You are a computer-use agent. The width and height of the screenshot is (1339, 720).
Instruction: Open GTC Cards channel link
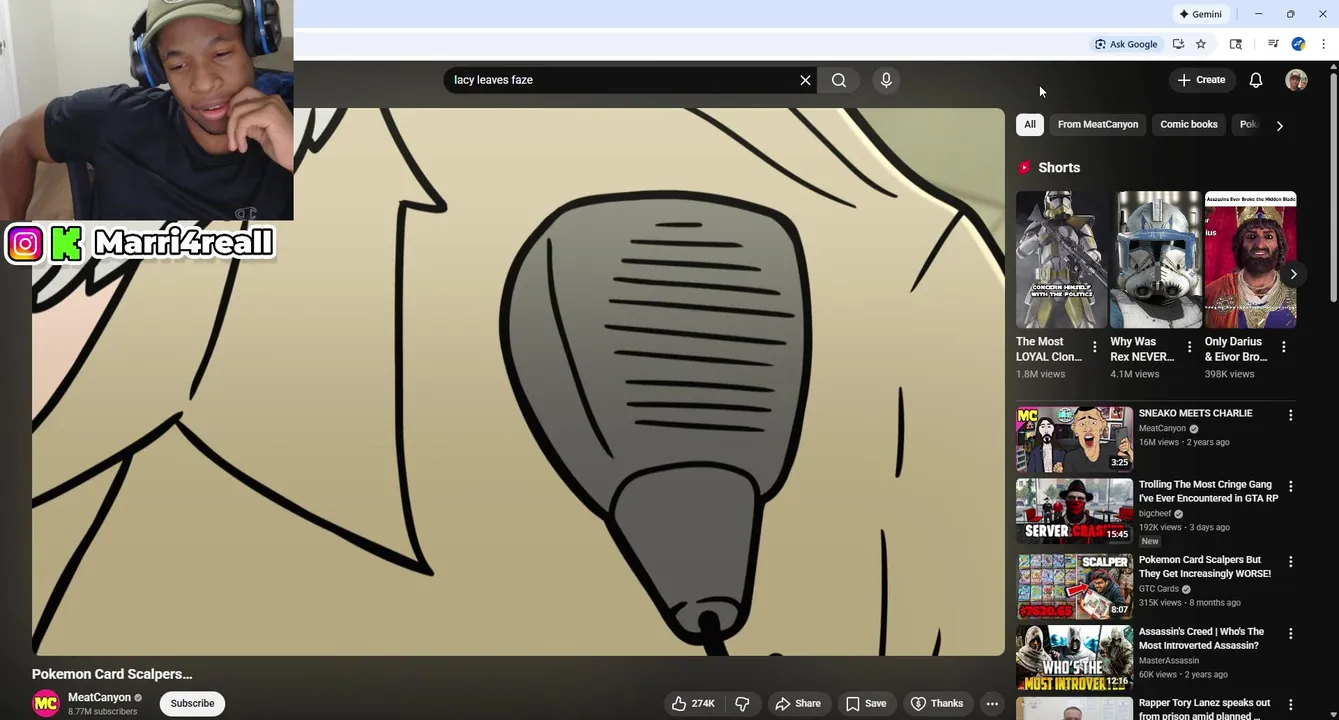click(1159, 589)
